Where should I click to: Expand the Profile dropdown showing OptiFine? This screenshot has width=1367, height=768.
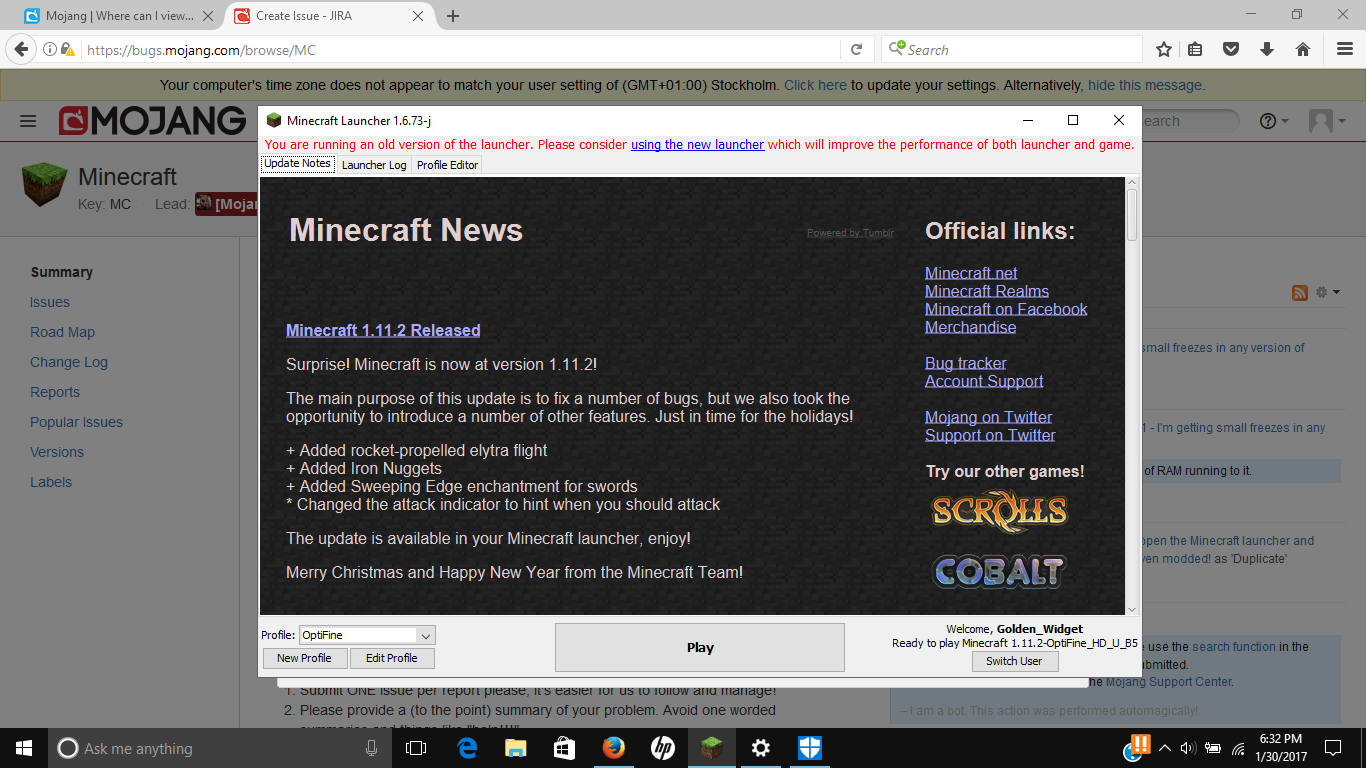point(425,635)
